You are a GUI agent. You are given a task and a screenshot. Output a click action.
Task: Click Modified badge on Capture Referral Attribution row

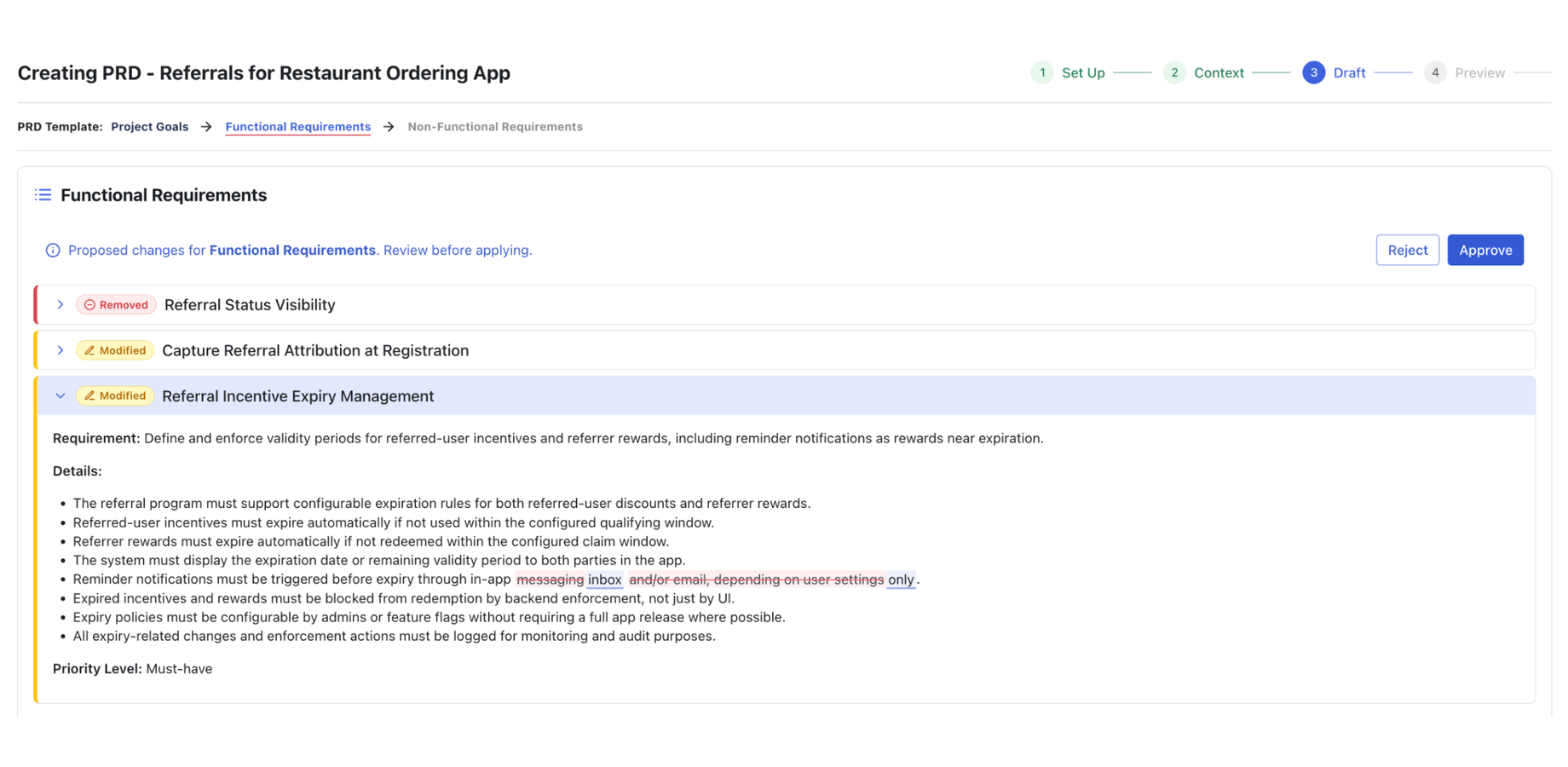115,350
